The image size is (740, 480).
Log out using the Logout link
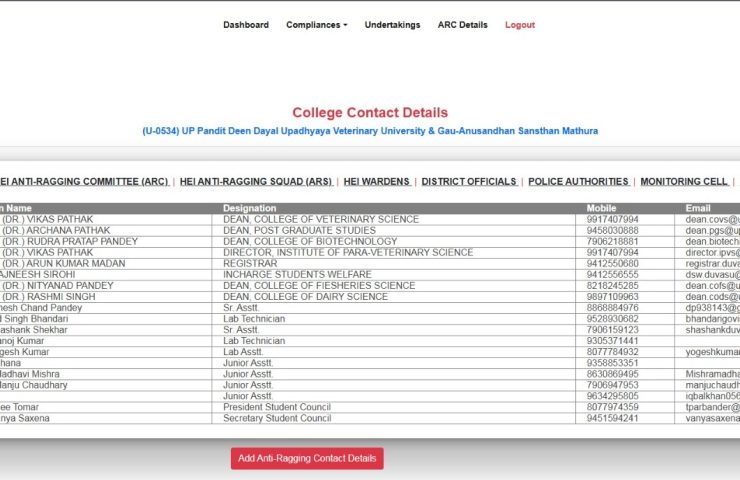(x=520, y=25)
